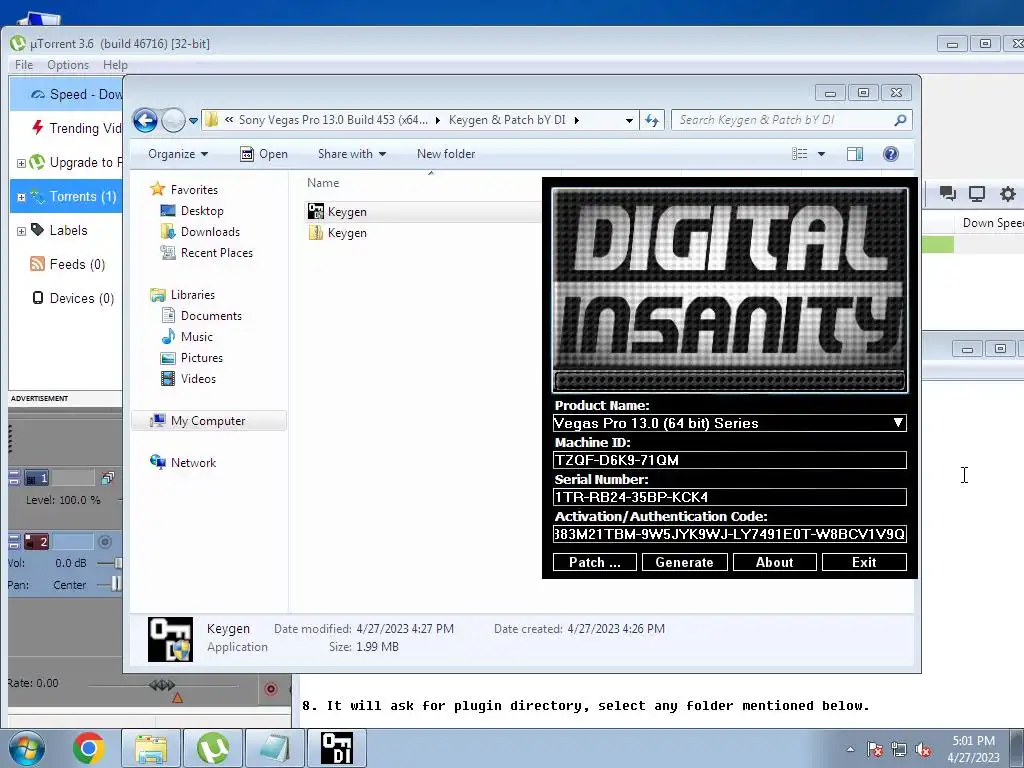Open the address bar history dropdown
1024x768 pixels.
click(x=629, y=121)
